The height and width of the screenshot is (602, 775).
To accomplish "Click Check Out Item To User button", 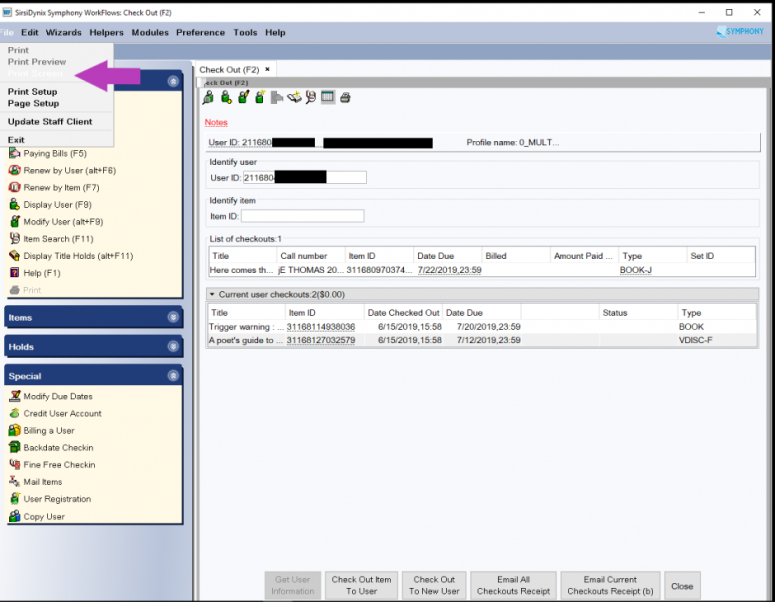I will pyautogui.click(x=361, y=585).
